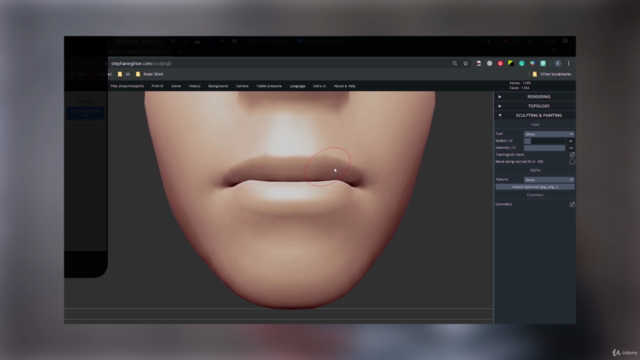Viewport: 640px width, 360px height.
Task: Expand the Topology panel section
Action: (535, 106)
